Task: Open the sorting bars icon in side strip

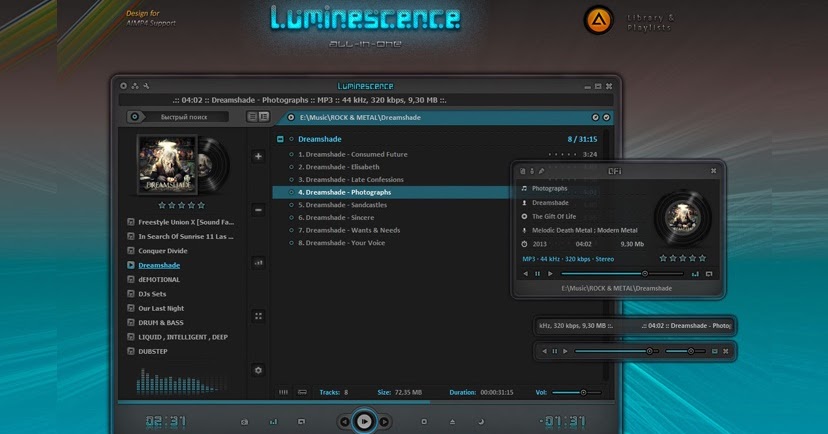Action: [x=258, y=262]
